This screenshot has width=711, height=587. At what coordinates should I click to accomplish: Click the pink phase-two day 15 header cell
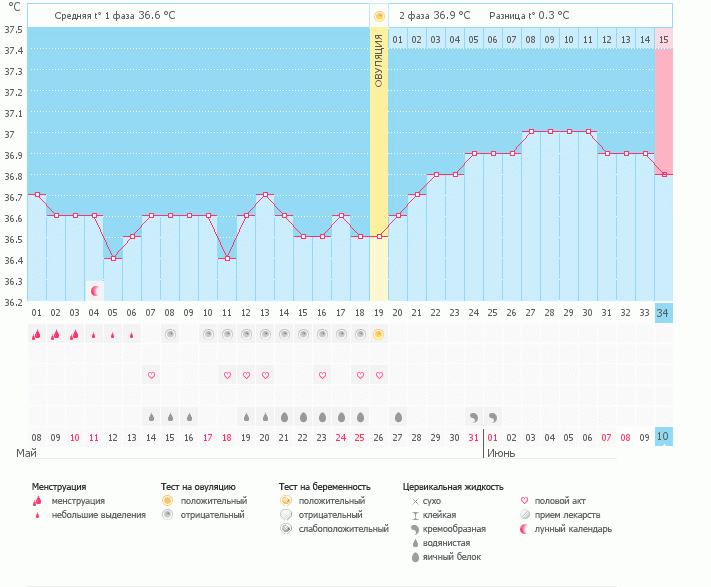tap(663, 40)
